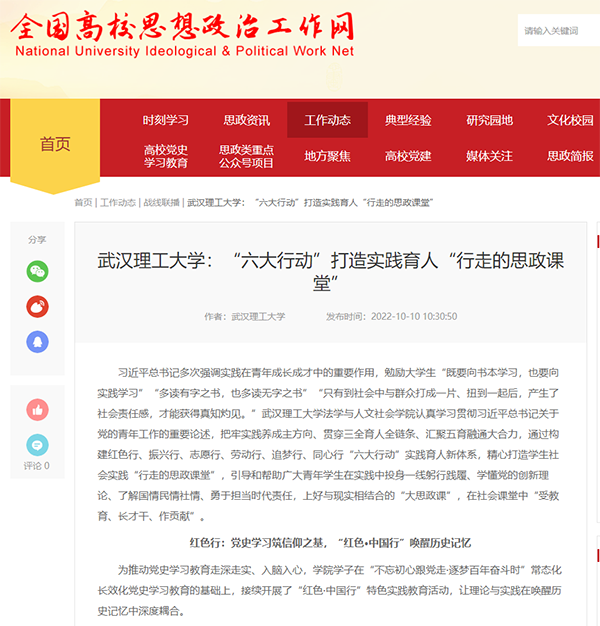Share article via WeChat icon

coord(37,271)
